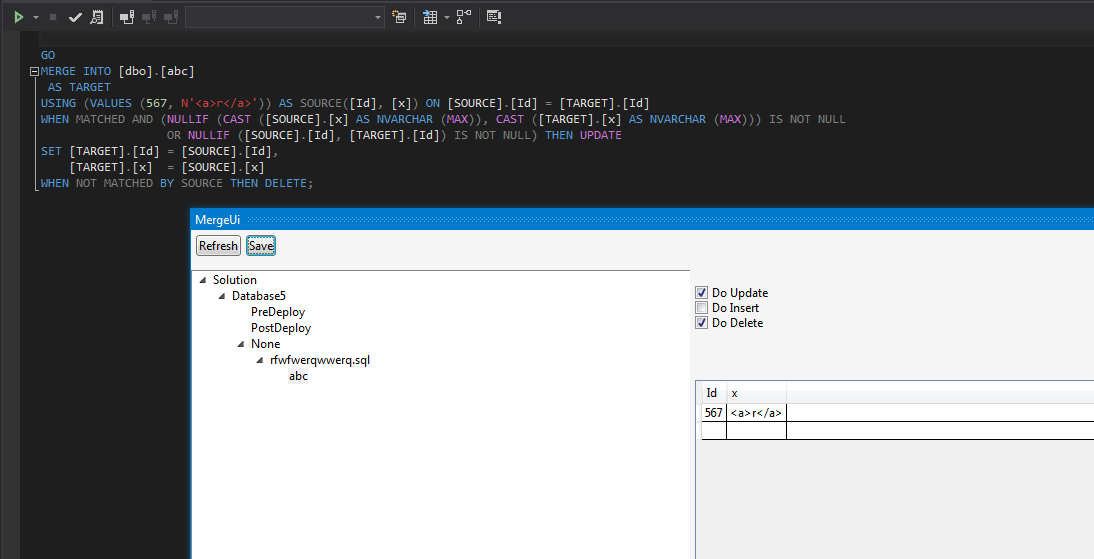Collapse the MERGE INTO code block outline

pos(34,72)
